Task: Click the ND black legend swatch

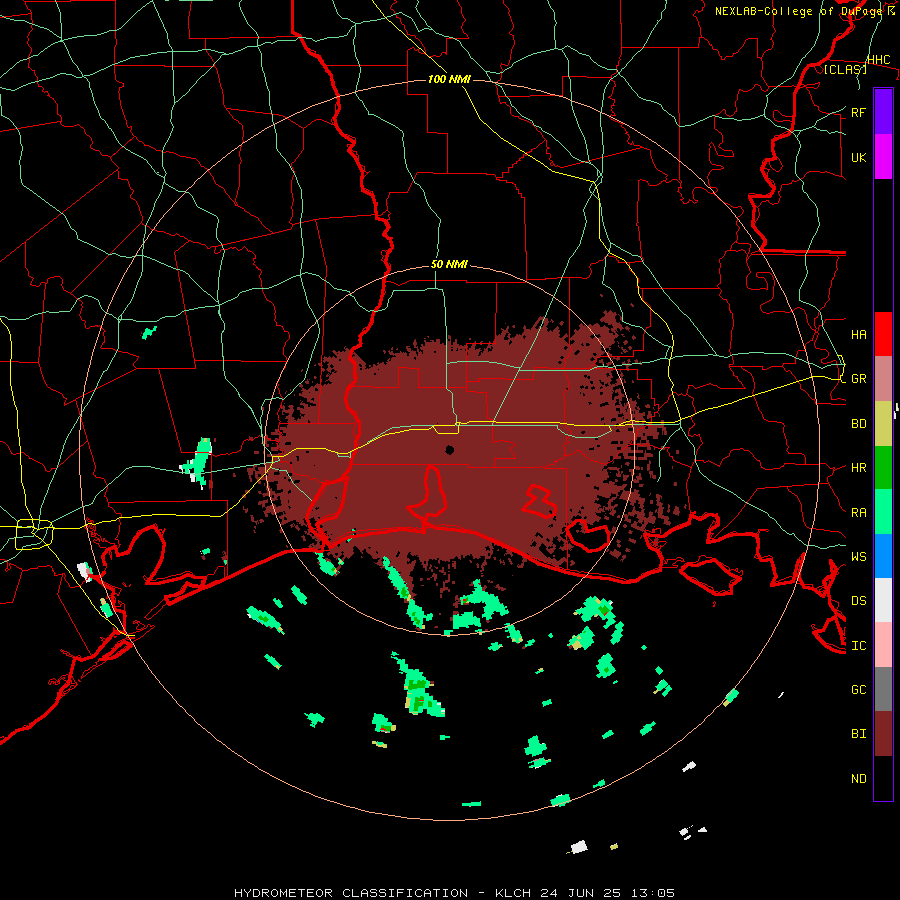Action: click(883, 778)
